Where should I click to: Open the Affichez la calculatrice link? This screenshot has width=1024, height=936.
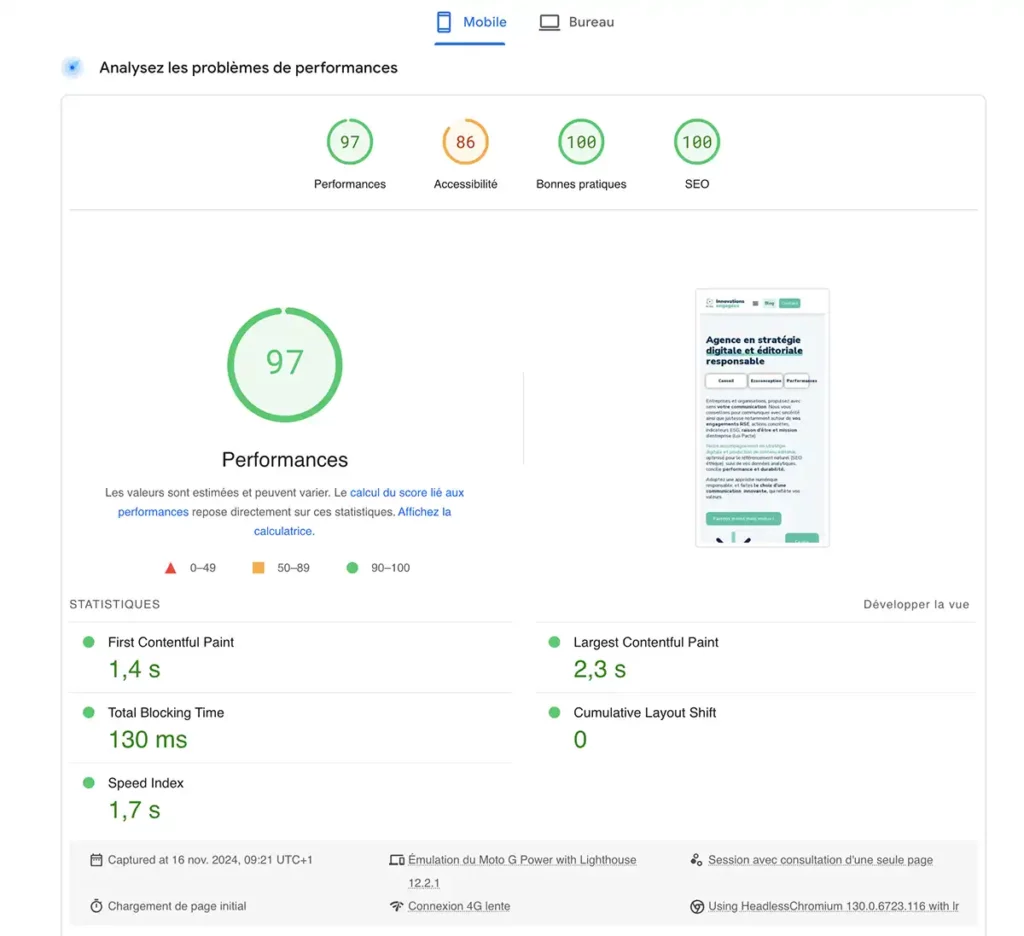coord(424,512)
